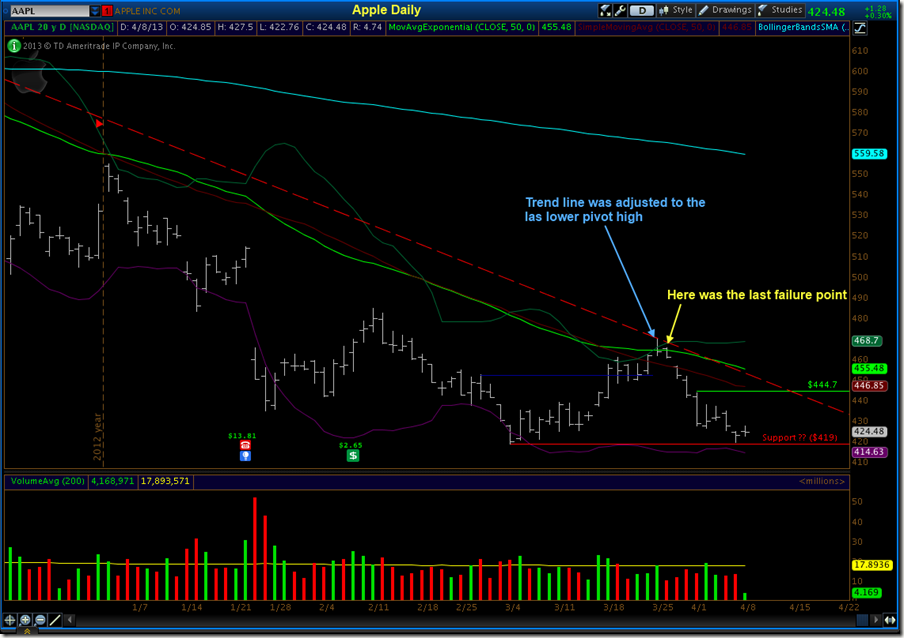Image resolution: width=904 pixels, height=638 pixels.
Task: Click the 424.48 last price bubble
Action: coord(869,432)
